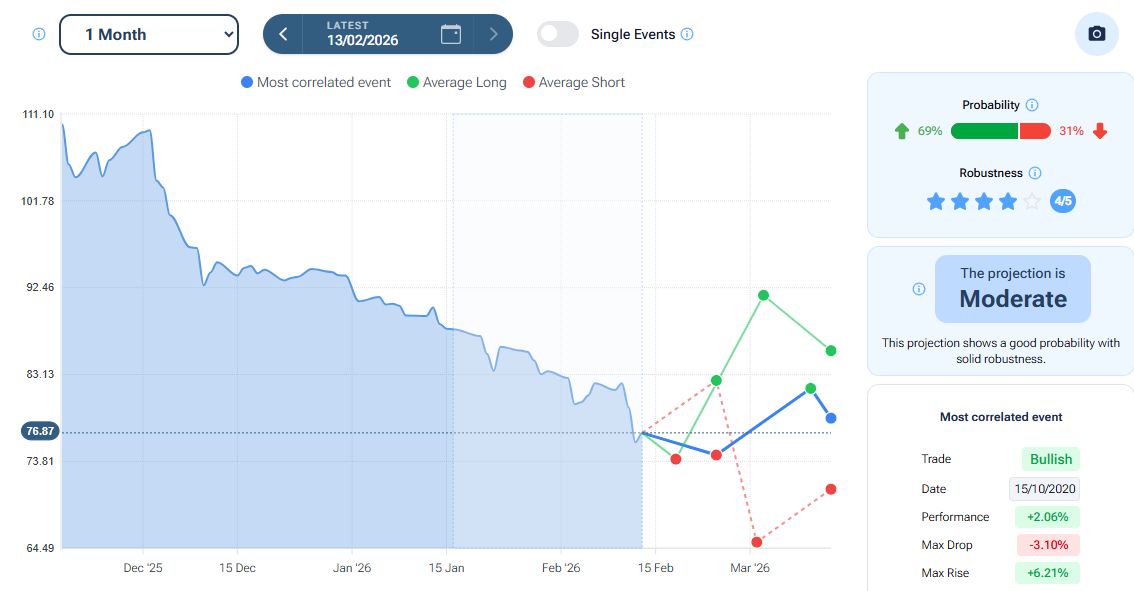Click the 15/10/2020 event date
The height and width of the screenshot is (591, 1134).
1044,489
